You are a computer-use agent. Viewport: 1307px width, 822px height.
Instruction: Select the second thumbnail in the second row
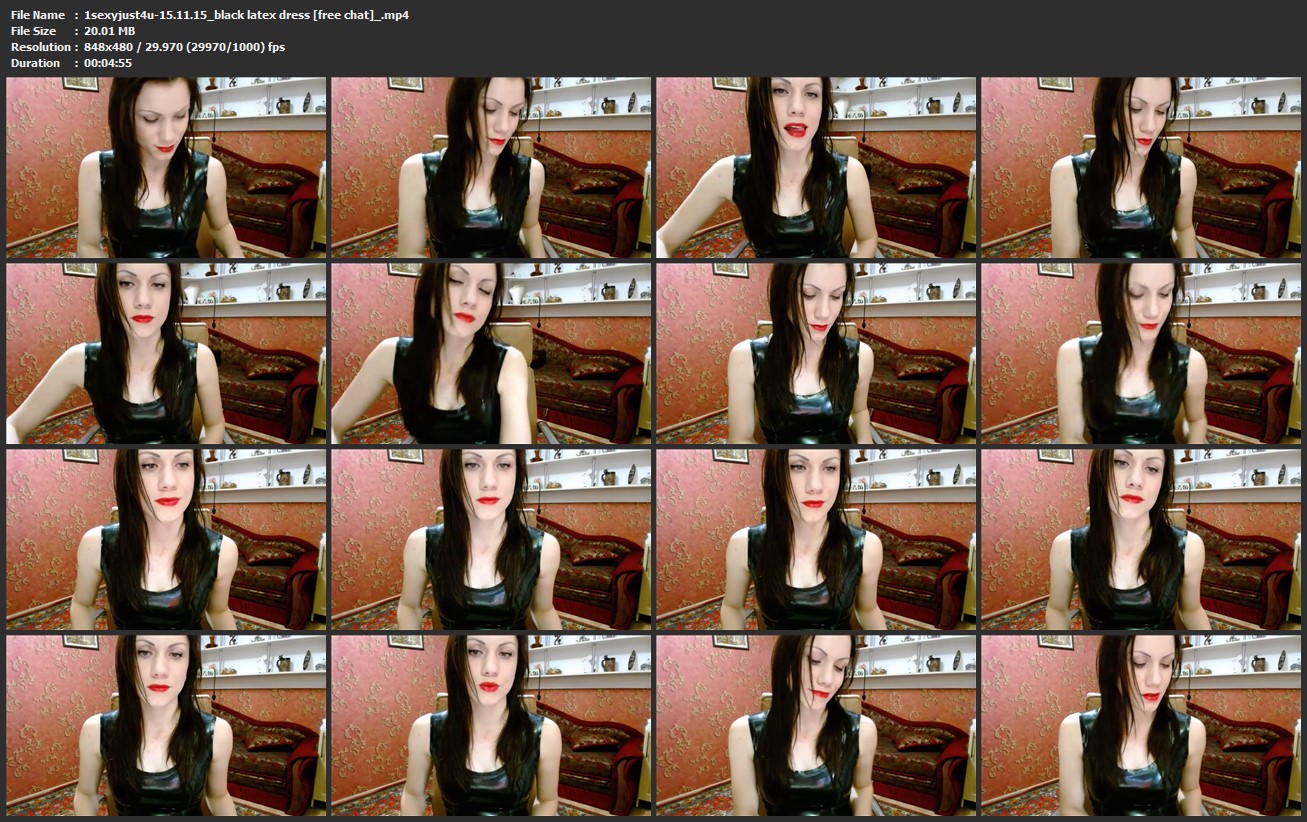491,353
